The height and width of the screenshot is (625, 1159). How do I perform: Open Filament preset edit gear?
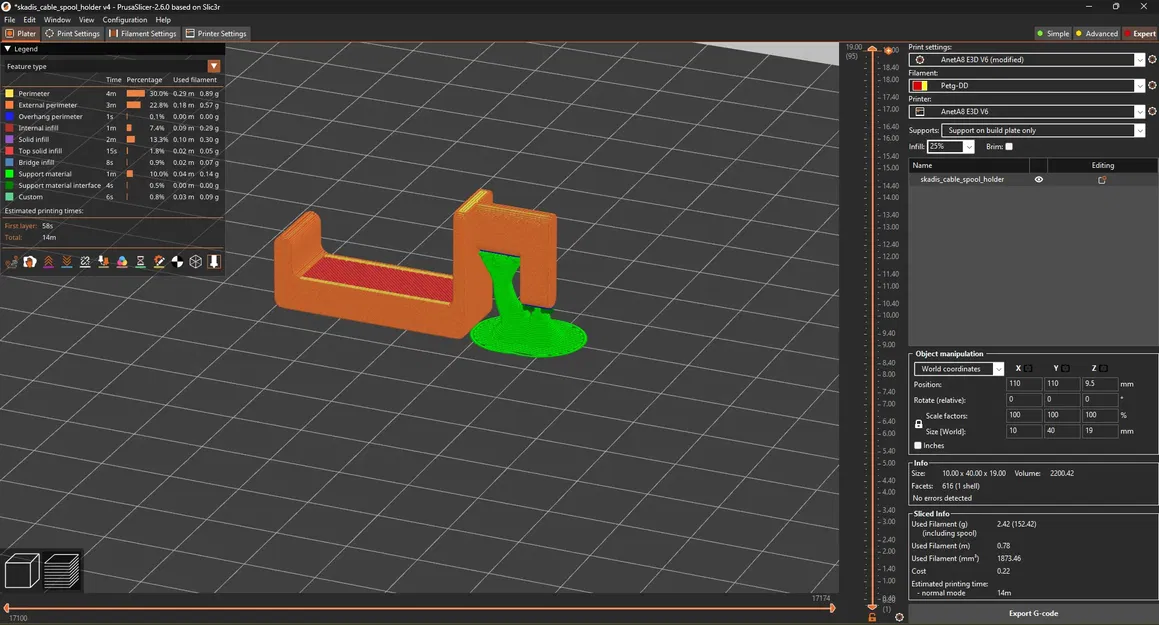[x=1152, y=85]
